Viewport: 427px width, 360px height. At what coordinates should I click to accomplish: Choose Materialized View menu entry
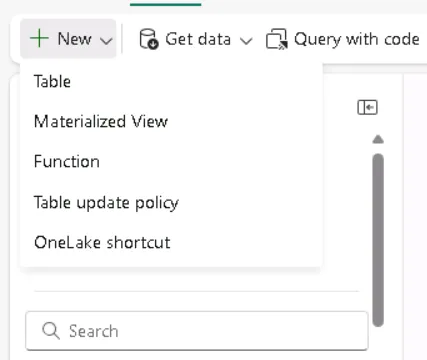pos(171,121)
